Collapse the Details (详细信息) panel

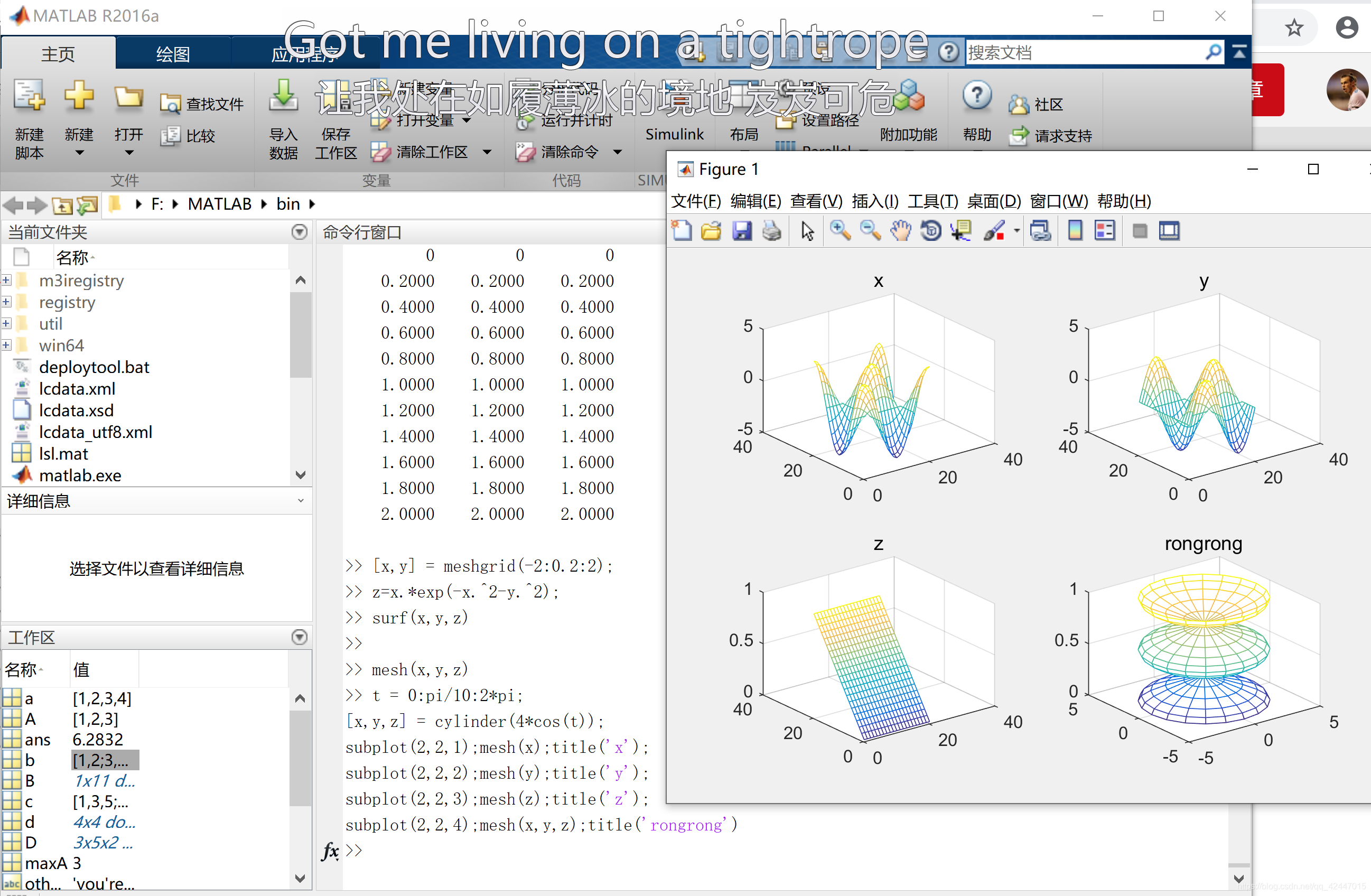click(301, 501)
